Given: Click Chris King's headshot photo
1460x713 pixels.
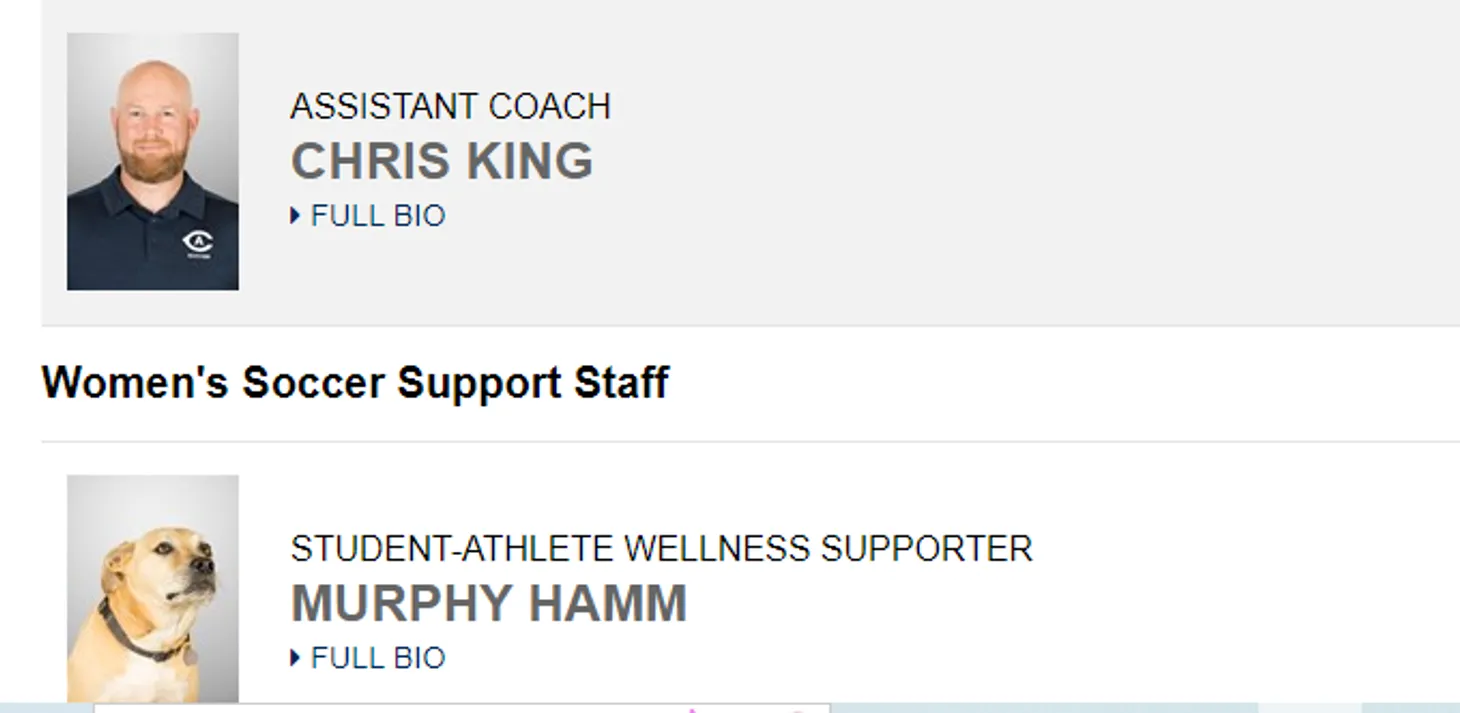Looking at the screenshot, I should (x=153, y=161).
